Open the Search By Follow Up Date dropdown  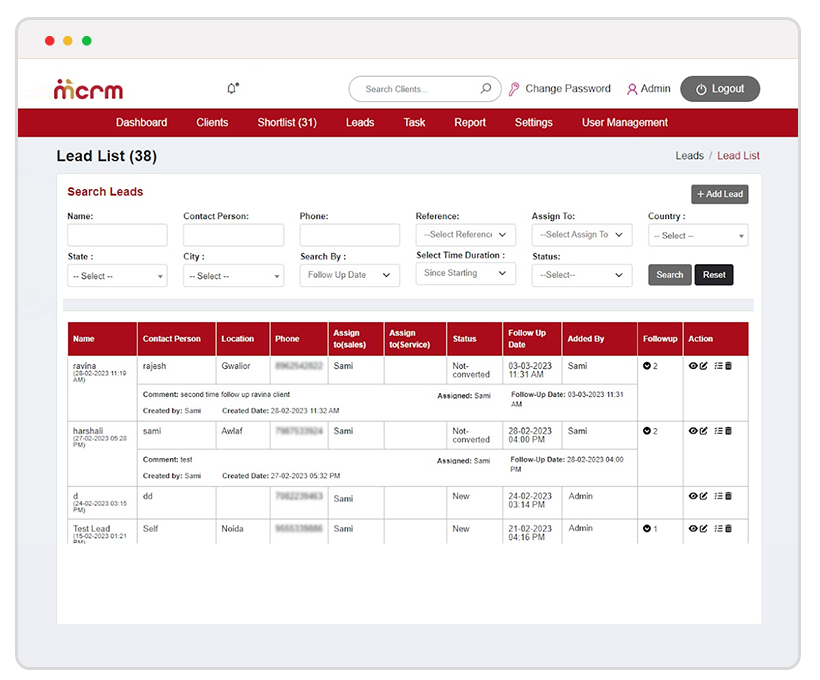pos(349,275)
